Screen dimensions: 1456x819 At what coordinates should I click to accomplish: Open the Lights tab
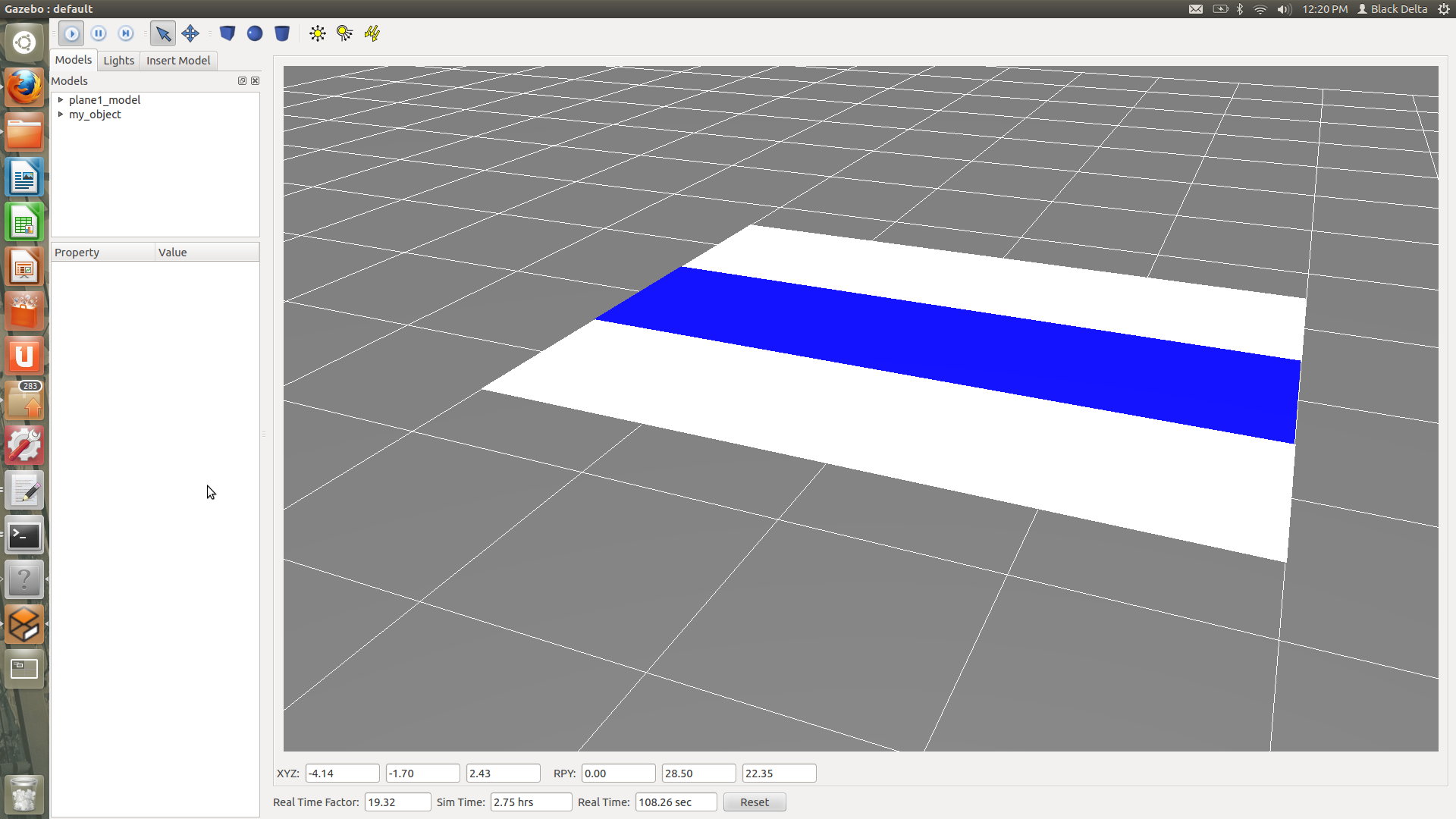[118, 61]
